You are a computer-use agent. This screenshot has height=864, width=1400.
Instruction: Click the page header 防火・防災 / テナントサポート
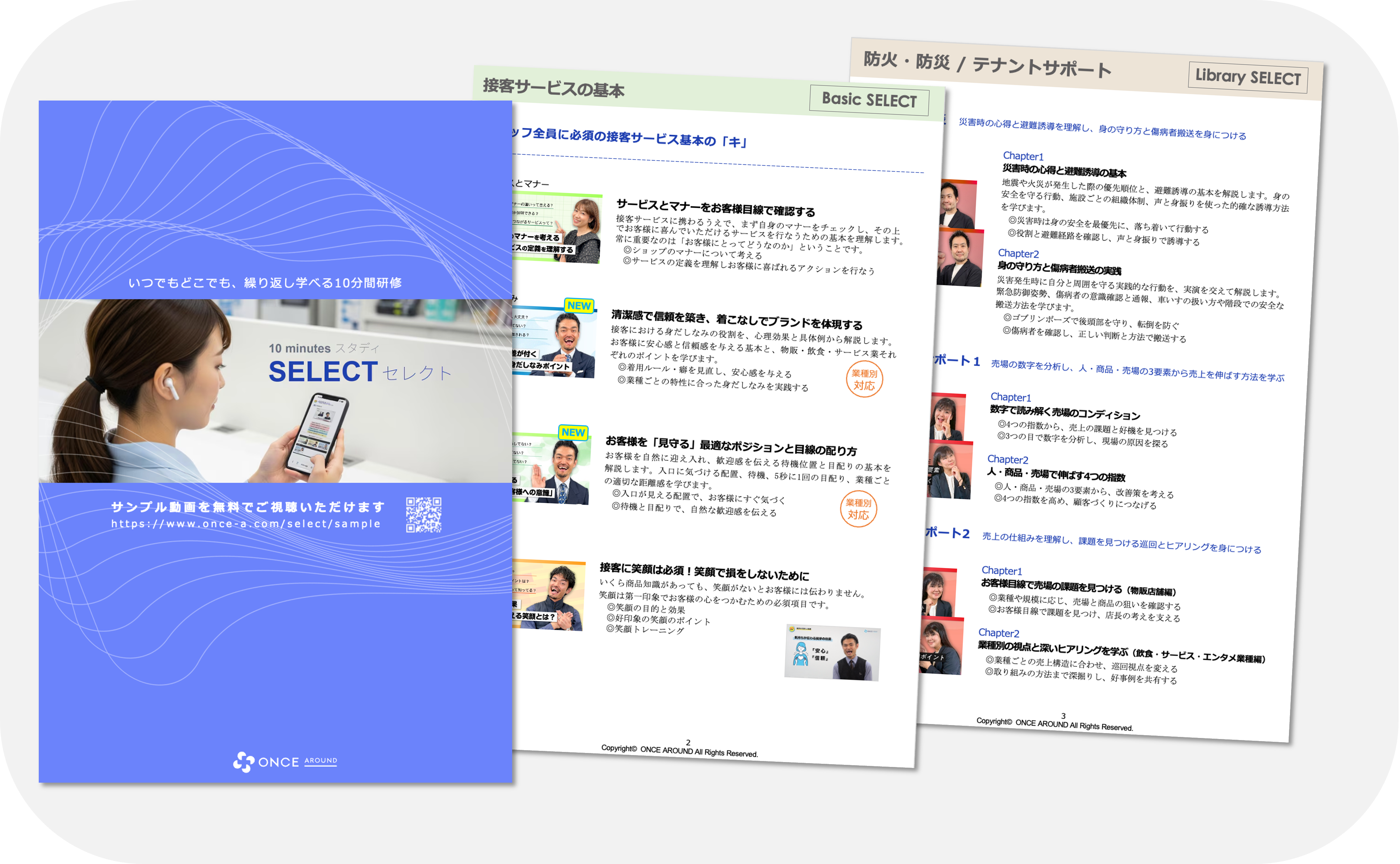(987, 65)
